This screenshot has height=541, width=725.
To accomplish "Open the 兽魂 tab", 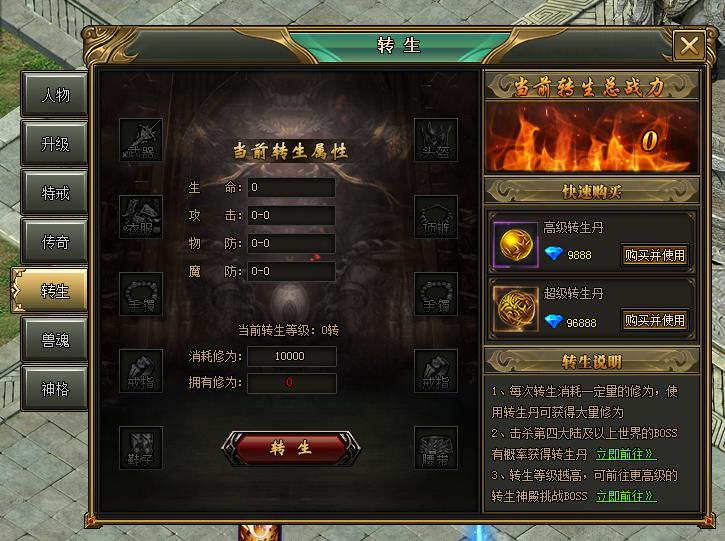I will coord(55,340).
